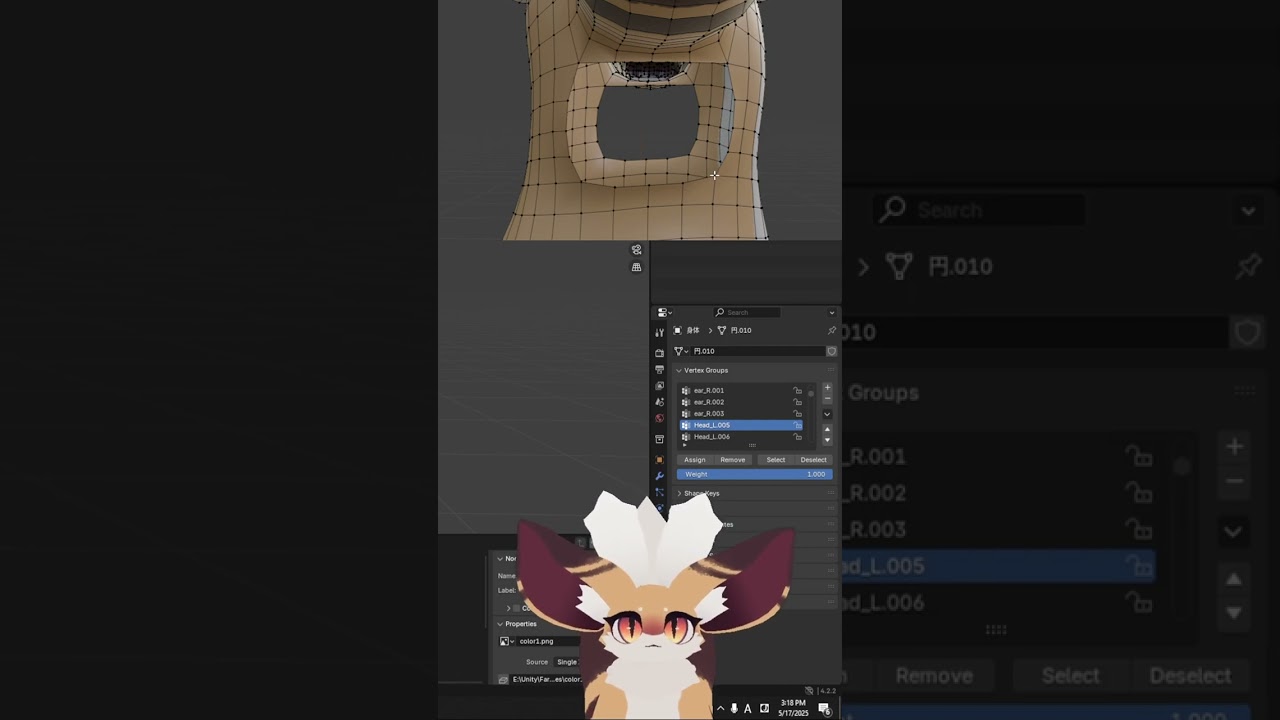
Task: Open the mesh data browse dropdown
Action: coord(681,351)
